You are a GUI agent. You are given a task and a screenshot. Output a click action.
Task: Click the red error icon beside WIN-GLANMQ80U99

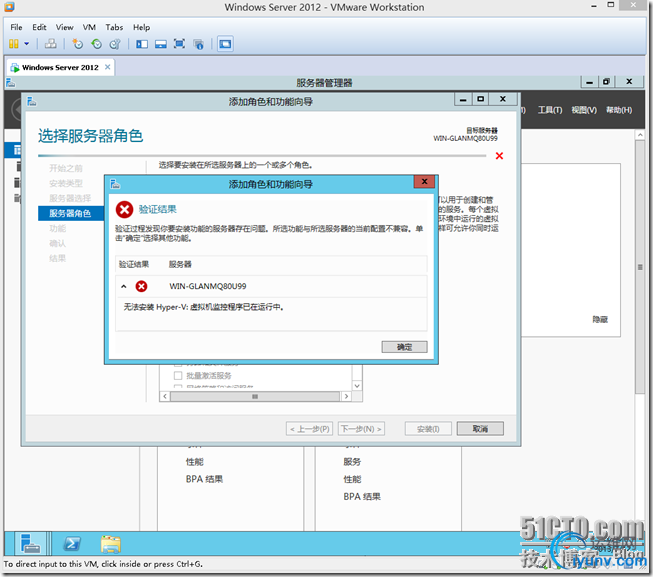click(142, 286)
